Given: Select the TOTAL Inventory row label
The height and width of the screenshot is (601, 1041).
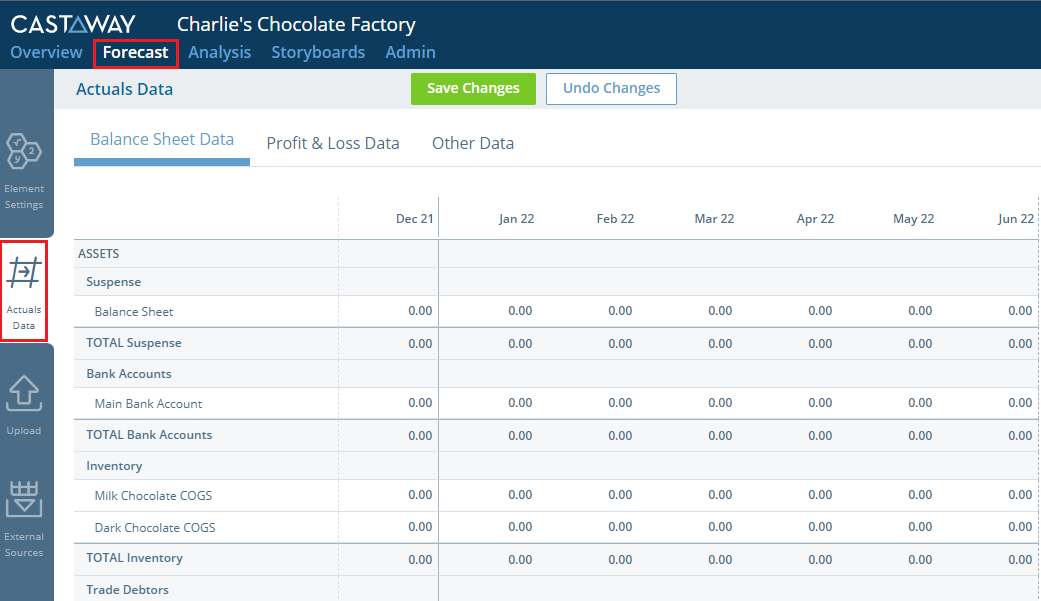Looking at the screenshot, I should click(x=134, y=558).
